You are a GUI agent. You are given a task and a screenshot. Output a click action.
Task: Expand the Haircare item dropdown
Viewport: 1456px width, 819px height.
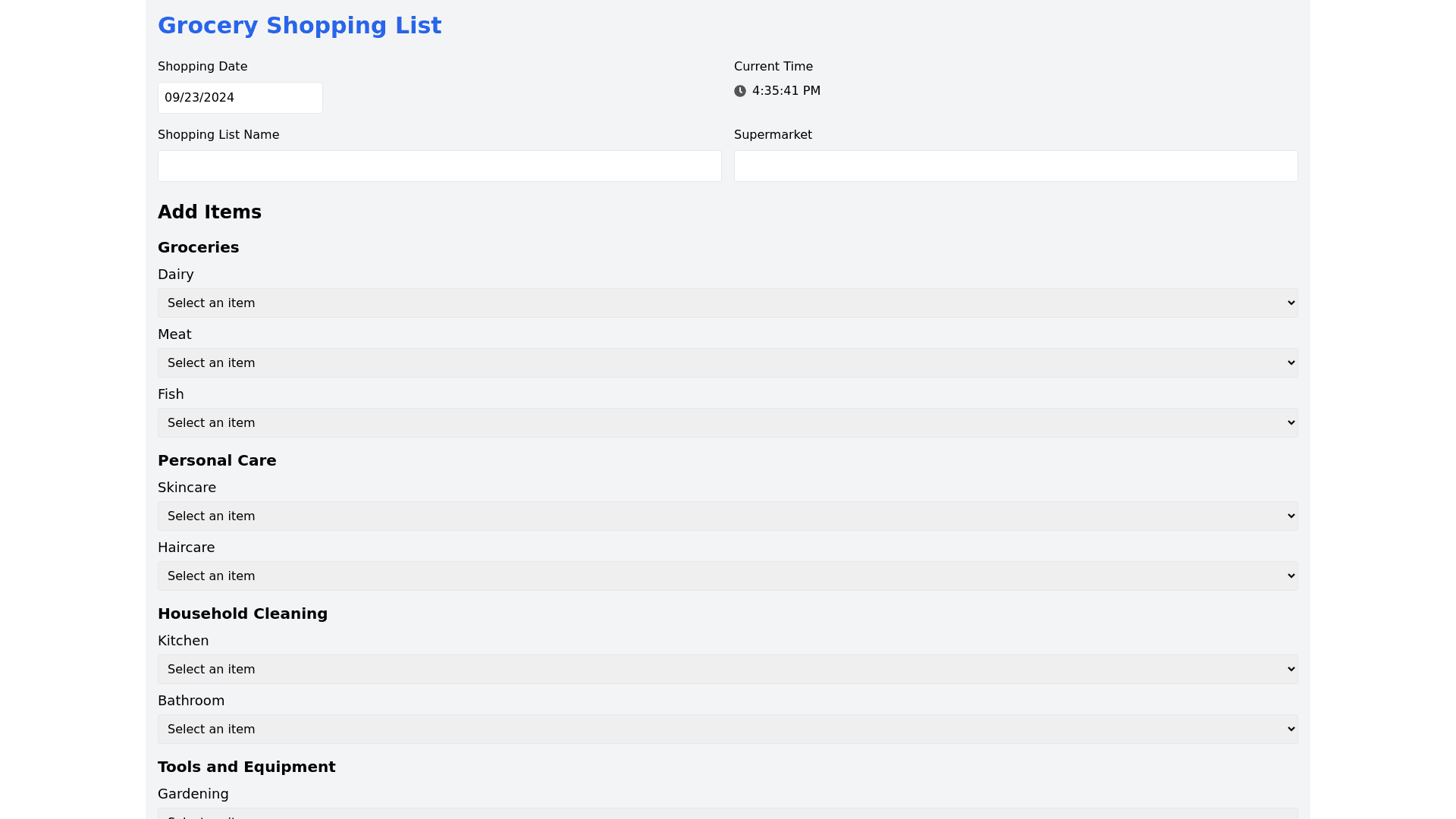coord(727,576)
